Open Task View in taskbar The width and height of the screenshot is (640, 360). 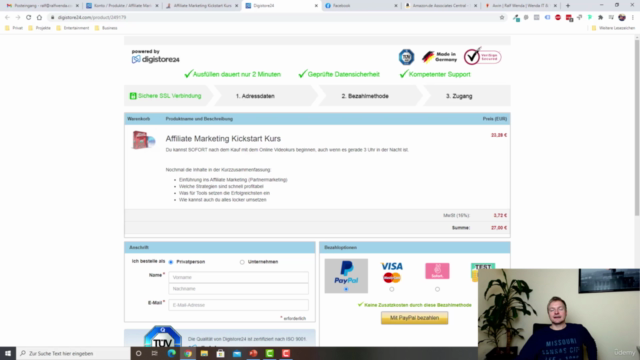[x=155, y=353]
